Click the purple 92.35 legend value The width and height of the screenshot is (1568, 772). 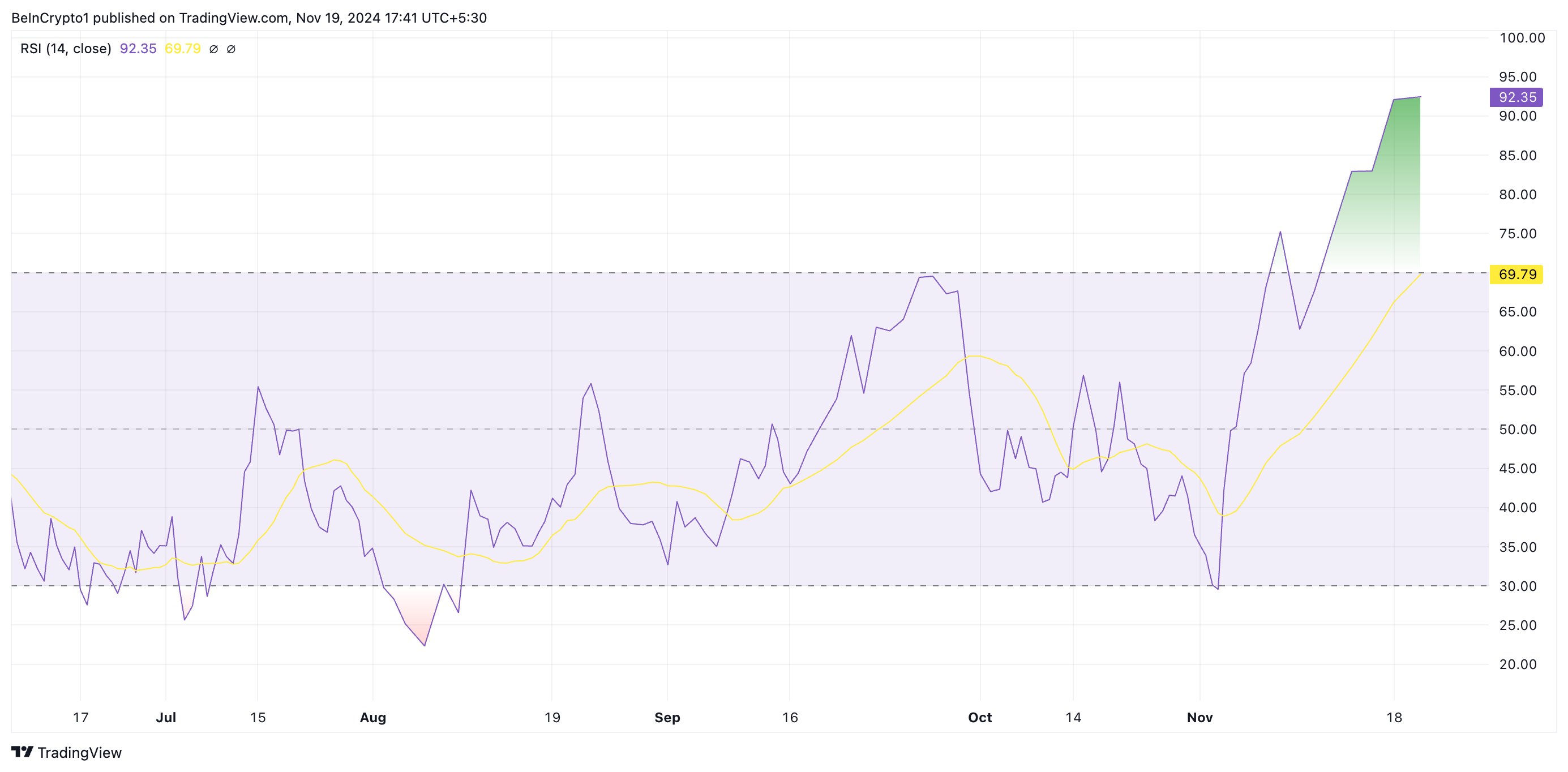[138, 49]
